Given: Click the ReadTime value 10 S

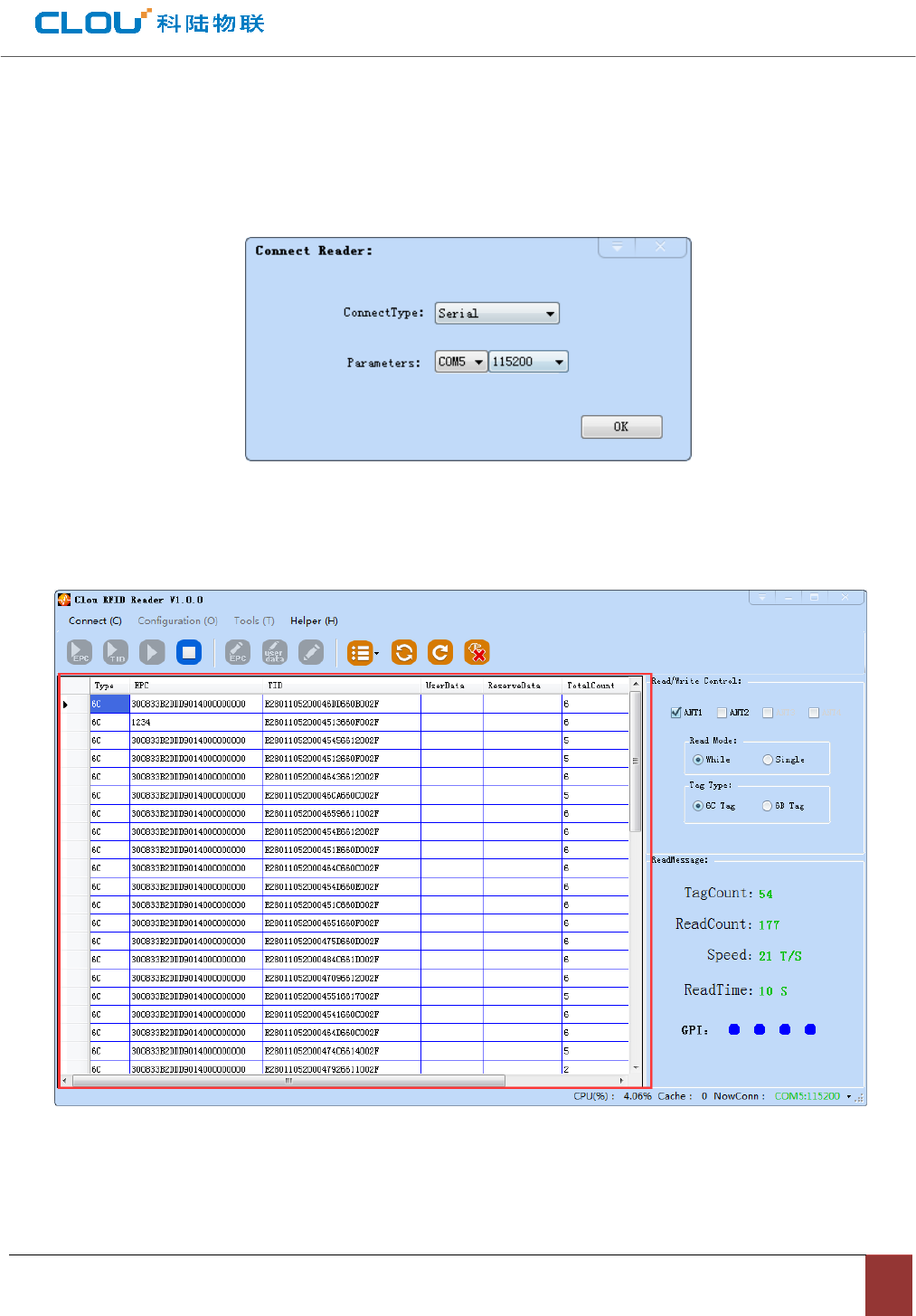Looking at the screenshot, I should pyautogui.click(x=773, y=991).
